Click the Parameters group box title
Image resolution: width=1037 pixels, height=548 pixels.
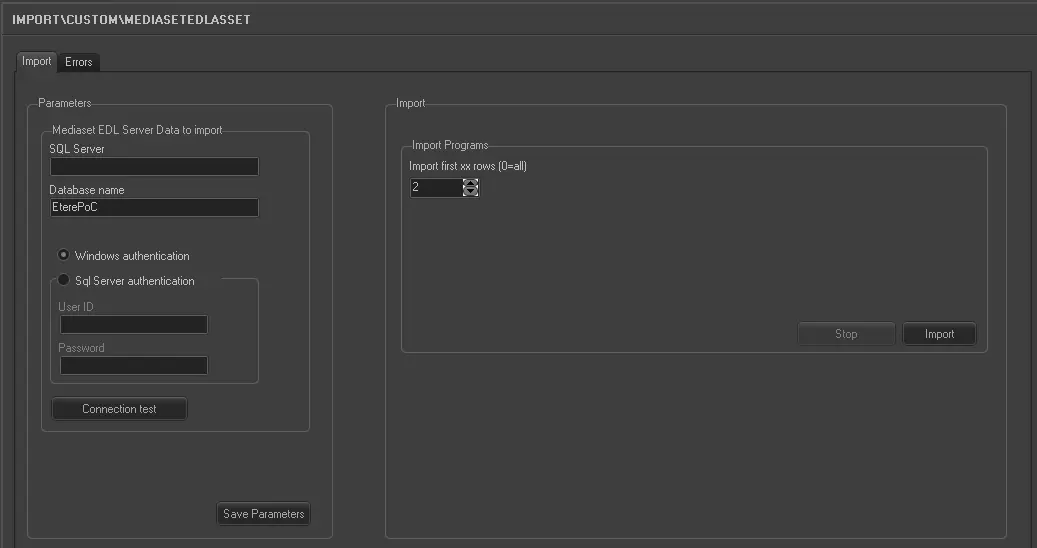point(65,103)
